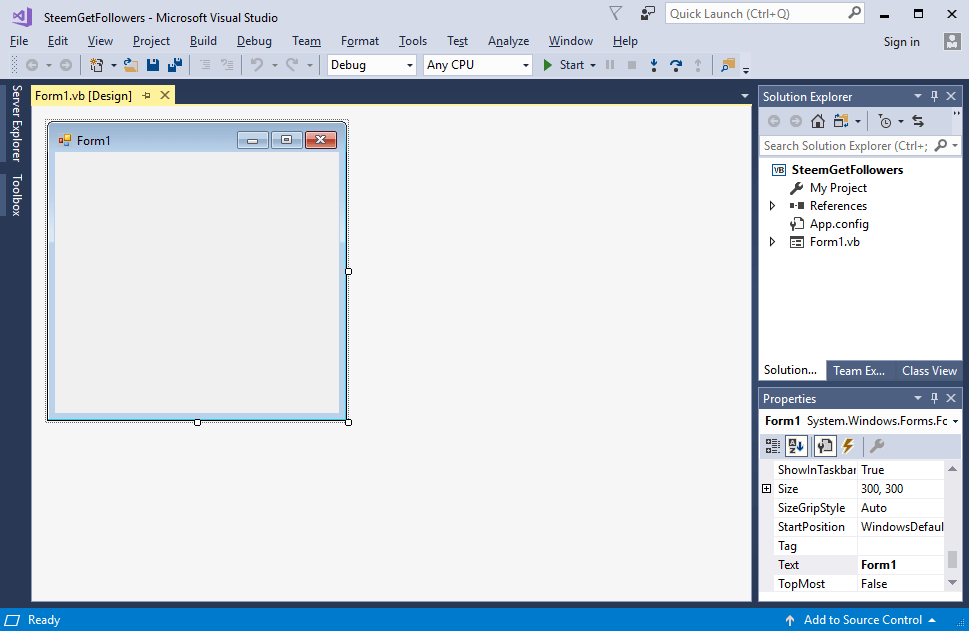Click the pin icon on Form1.vb [Design] tab
Viewport: 969px width, 631px height.
tap(146, 95)
